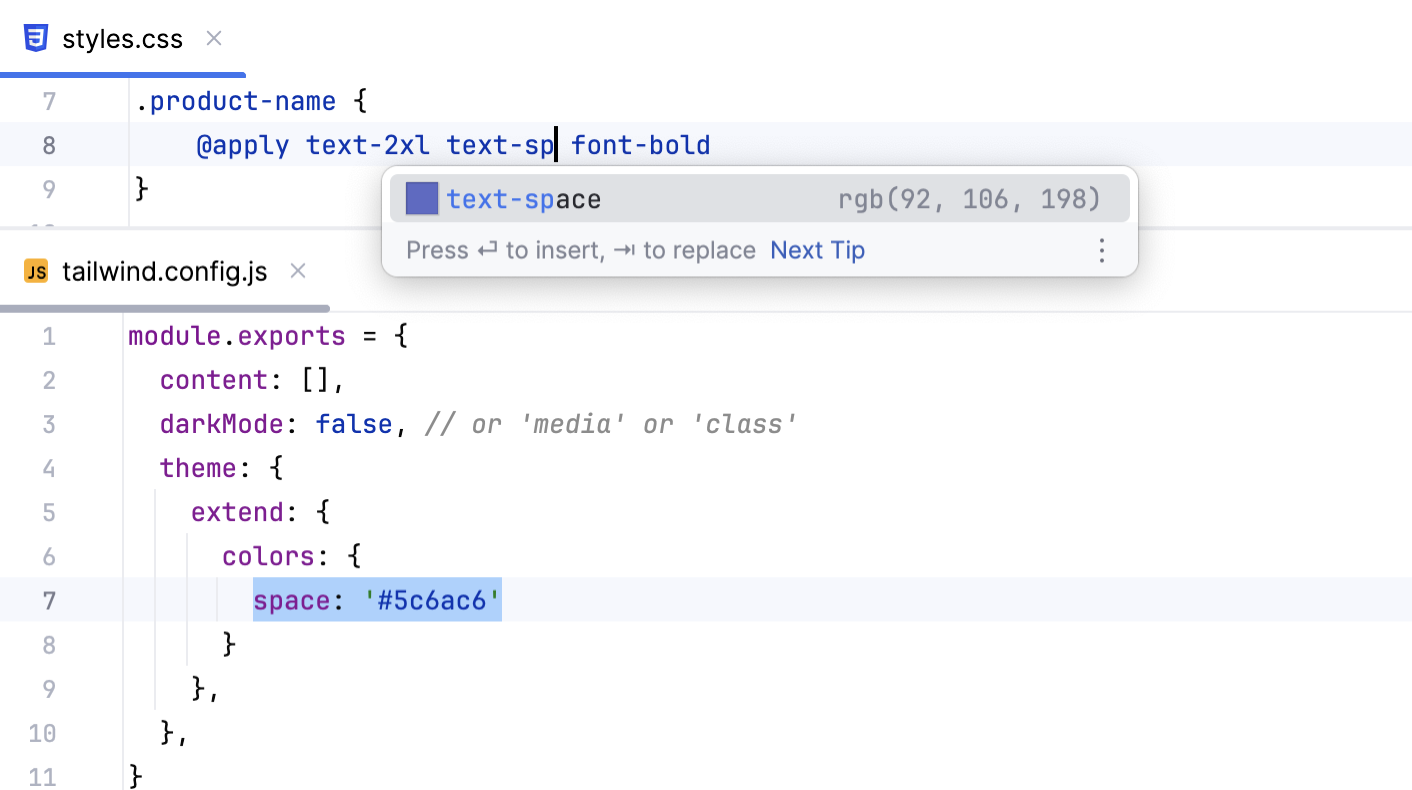Click the darkMode: false value
1412x790 pixels.
pos(353,423)
